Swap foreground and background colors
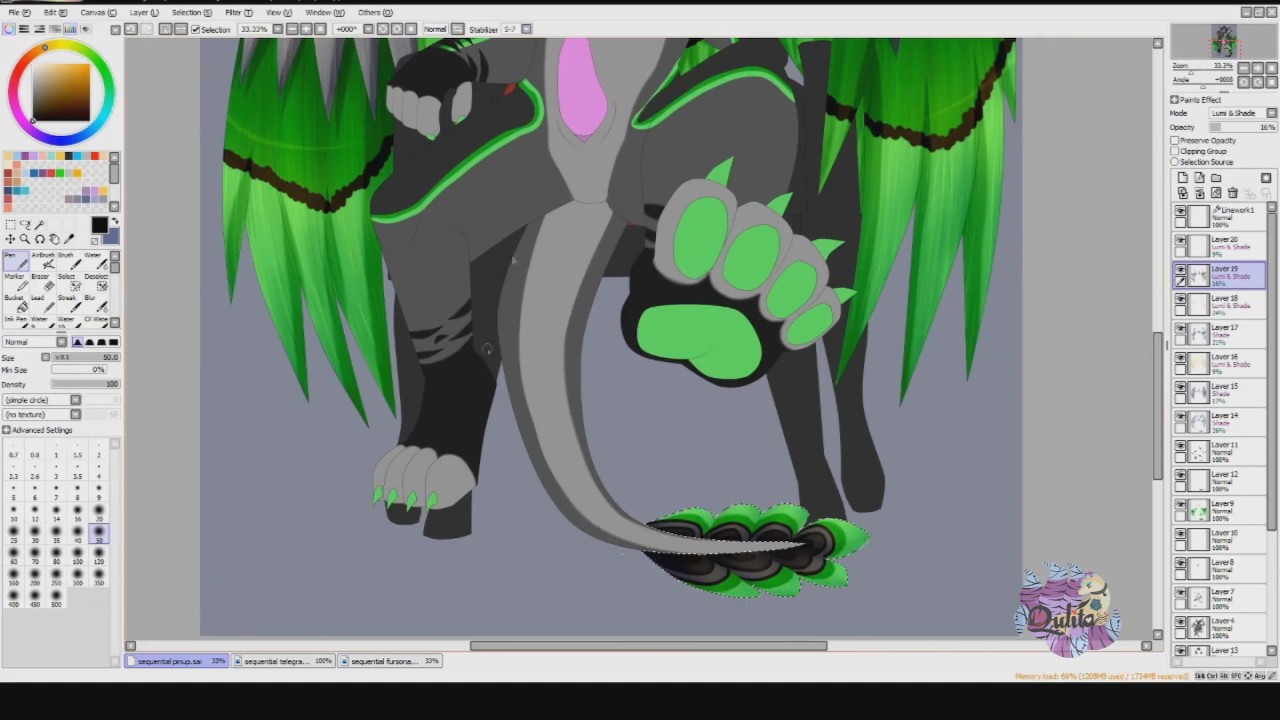The image size is (1280, 720). [113, 222]
